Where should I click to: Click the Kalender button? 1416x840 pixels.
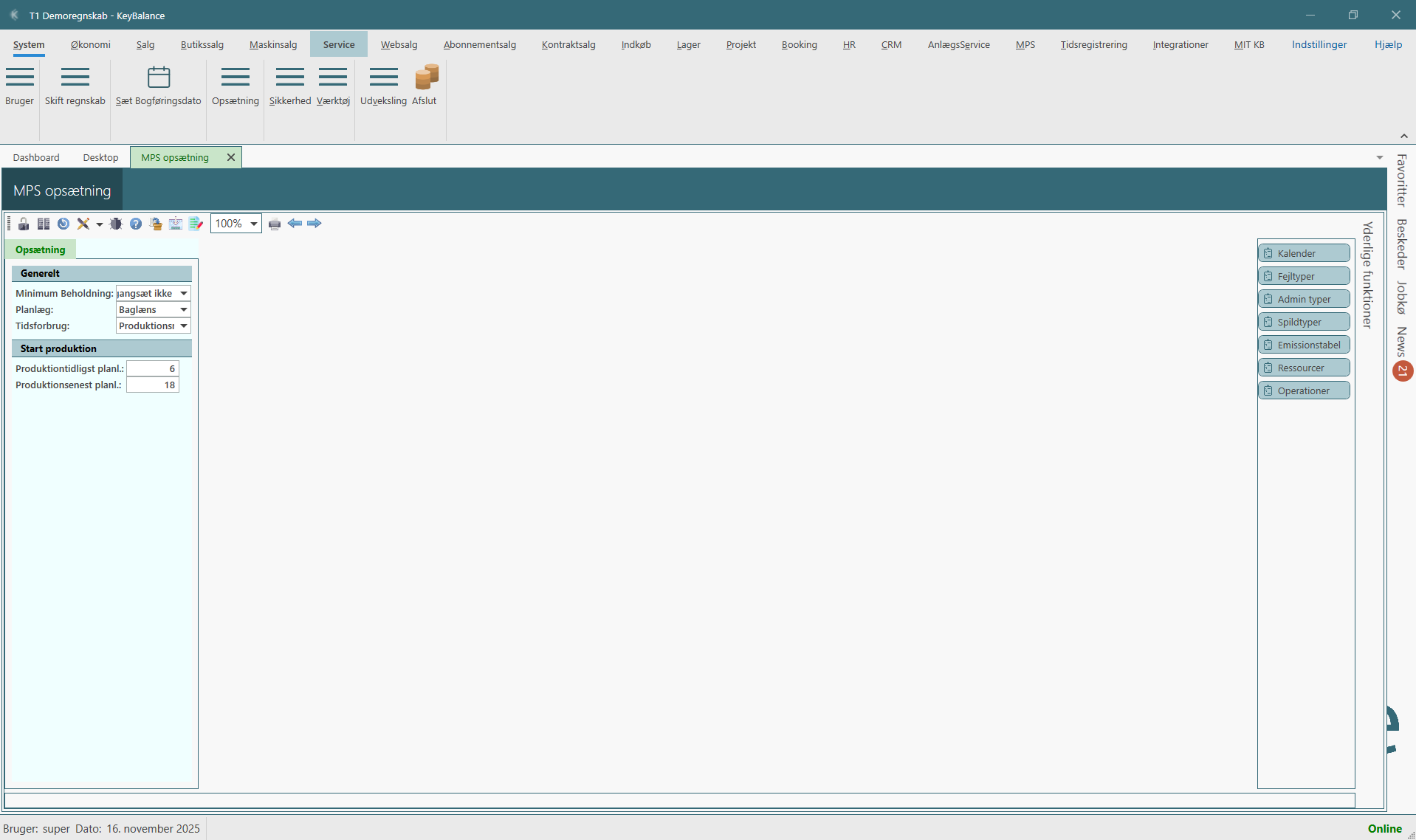pos(1304,253)
